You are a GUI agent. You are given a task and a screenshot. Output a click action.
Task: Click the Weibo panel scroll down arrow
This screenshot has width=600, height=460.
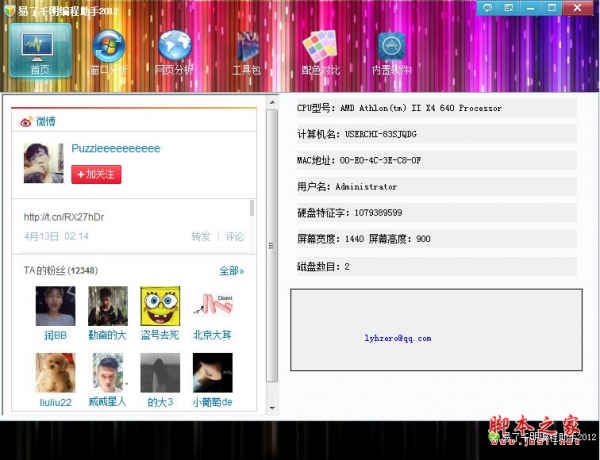[x=272, y=408]
